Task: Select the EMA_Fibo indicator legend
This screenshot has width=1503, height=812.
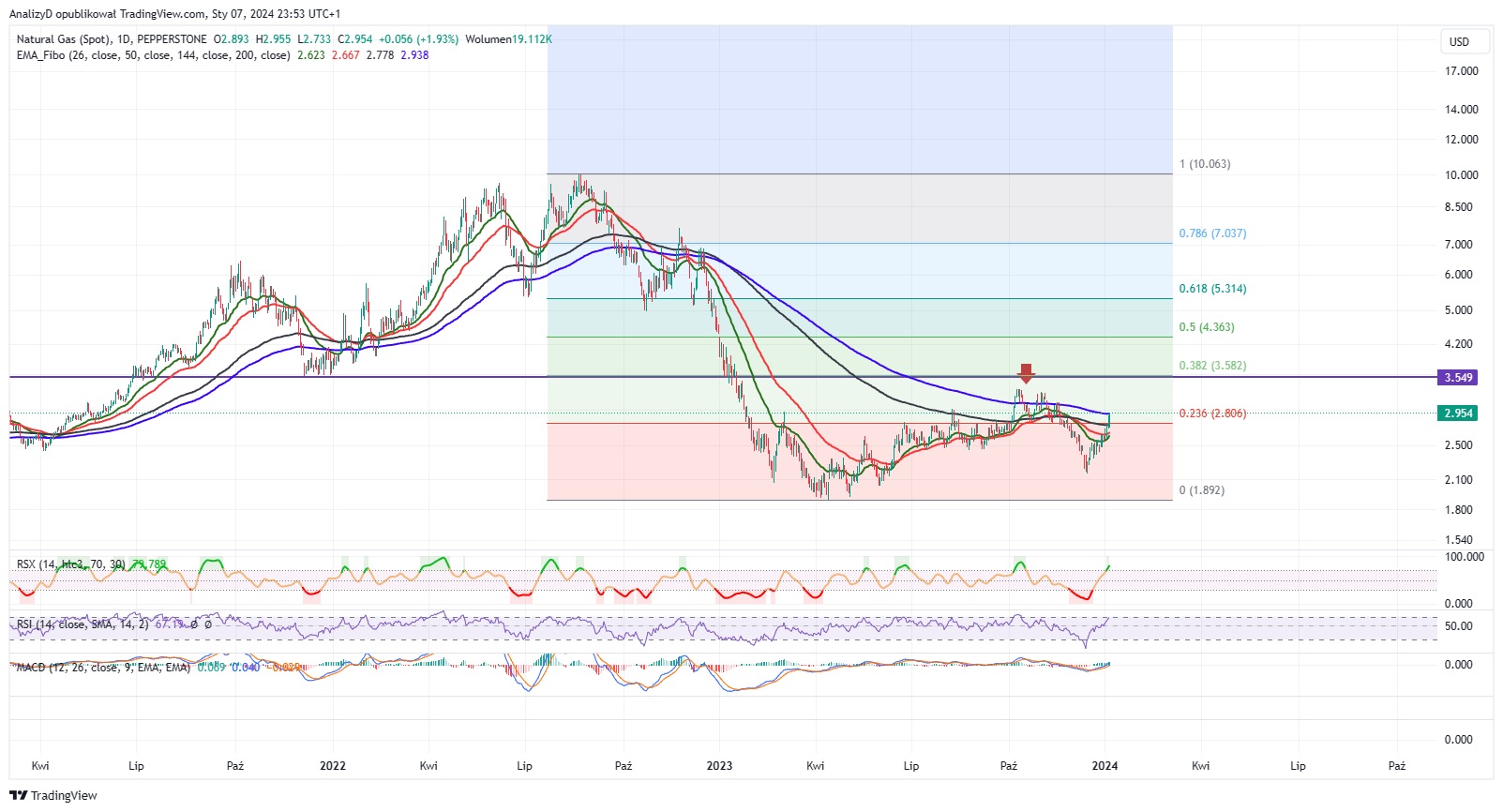Action: coord(154,55)
